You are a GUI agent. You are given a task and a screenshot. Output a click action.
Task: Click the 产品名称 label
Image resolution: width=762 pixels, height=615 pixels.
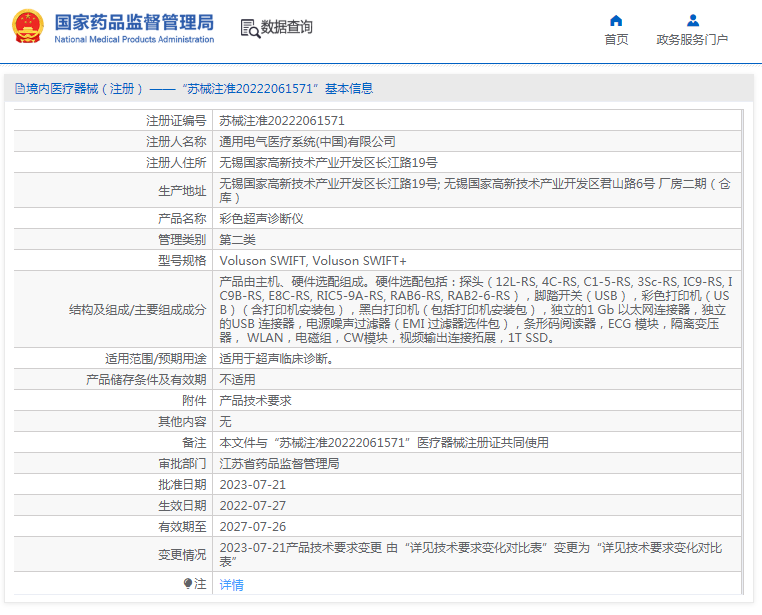point(182,219)
